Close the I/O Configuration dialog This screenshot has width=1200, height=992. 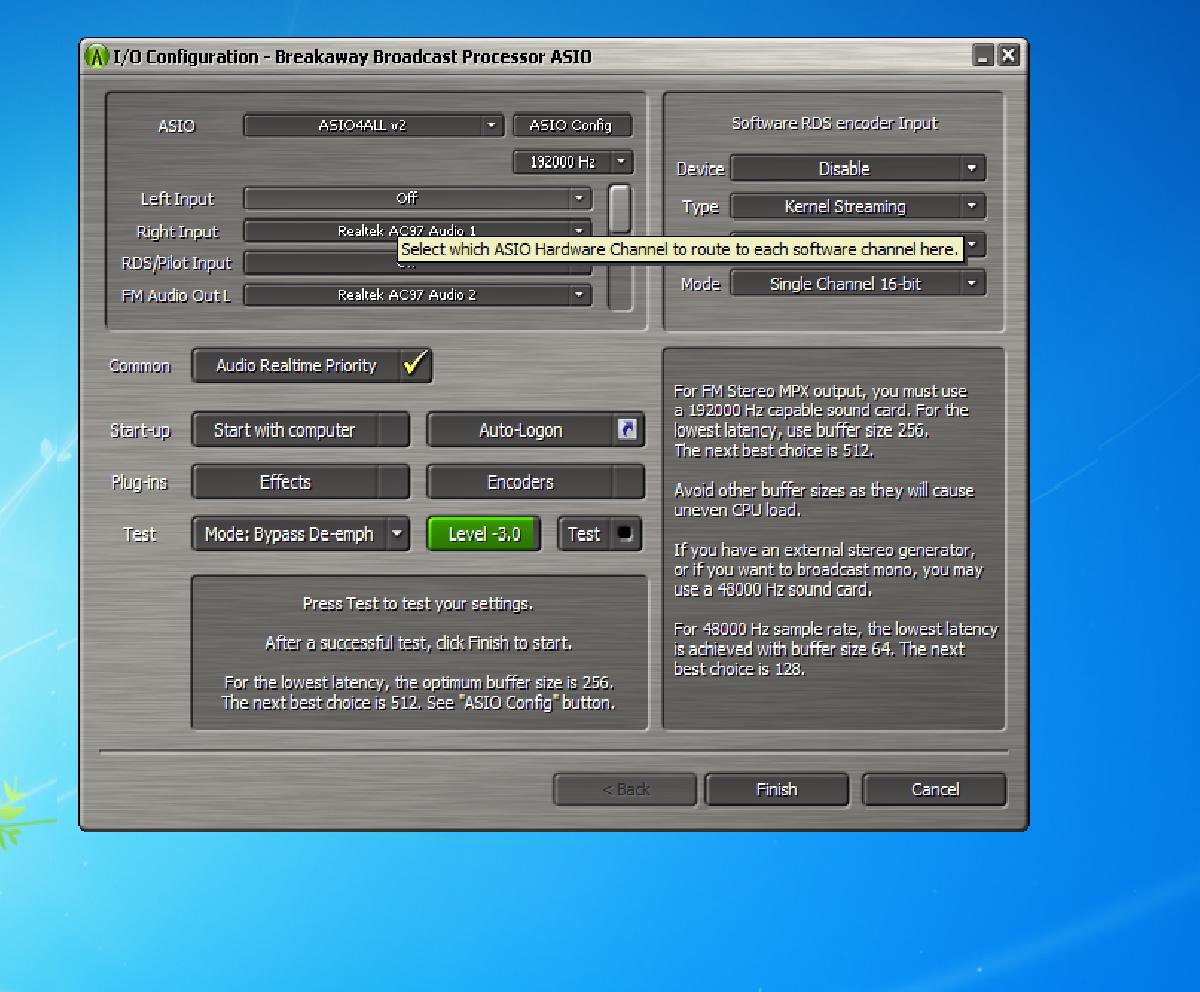[1008, 56]
